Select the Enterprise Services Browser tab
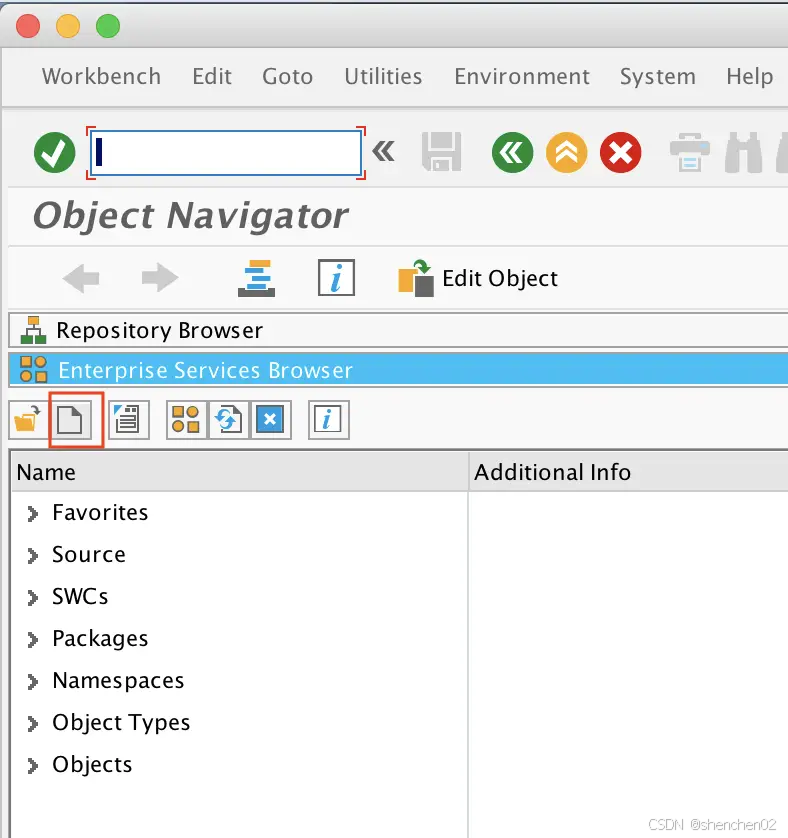The width and height of the screenshot is (788, 838). point(398,370)
